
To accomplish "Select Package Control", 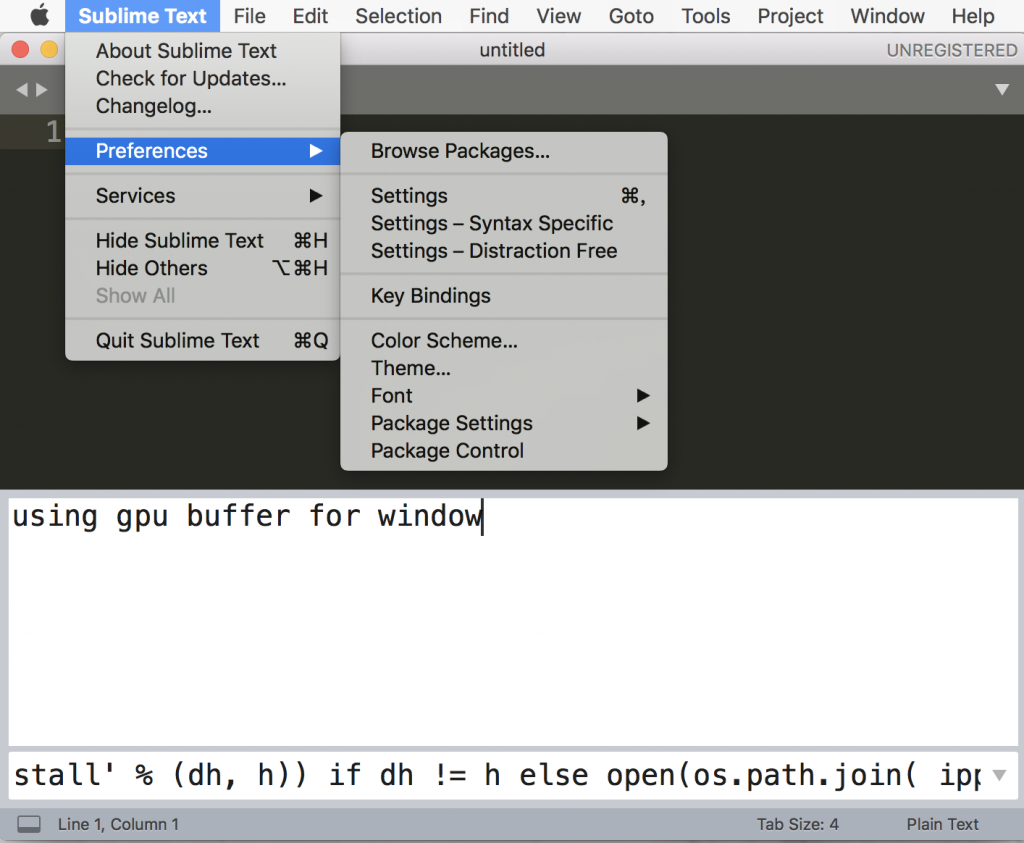I will (504, 451).
